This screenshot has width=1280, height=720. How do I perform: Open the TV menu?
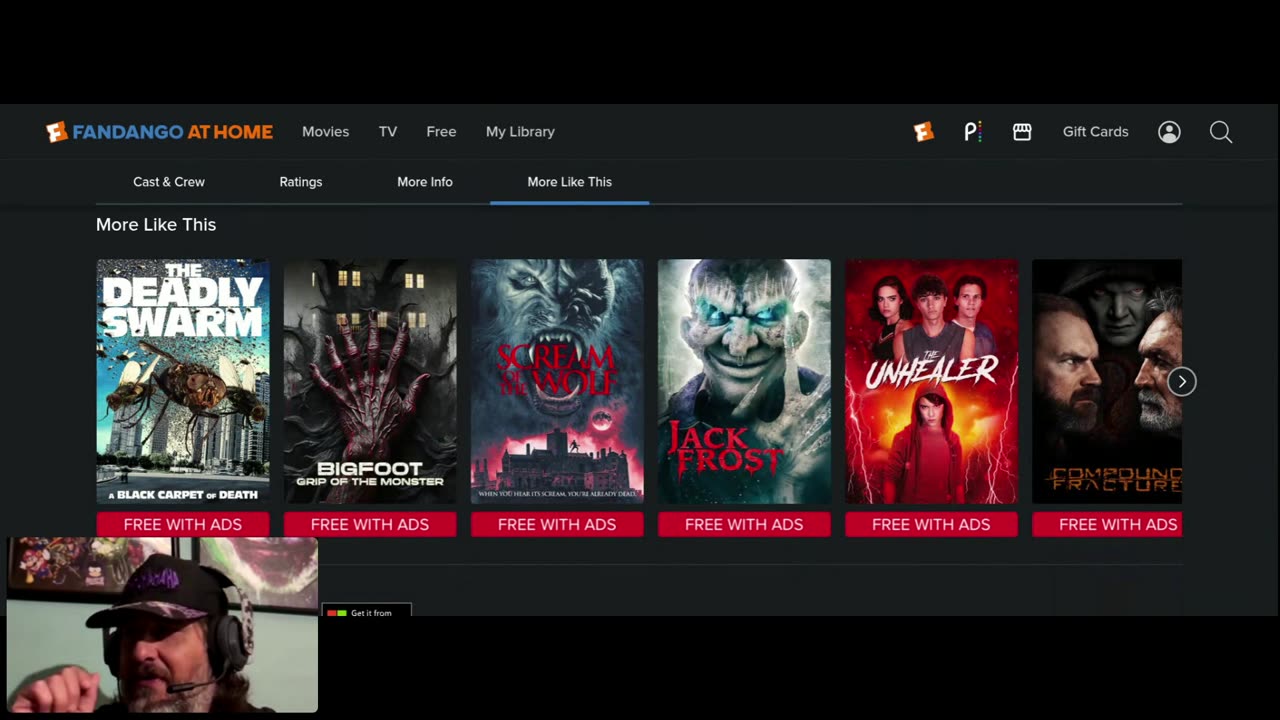tap(388, 132)
